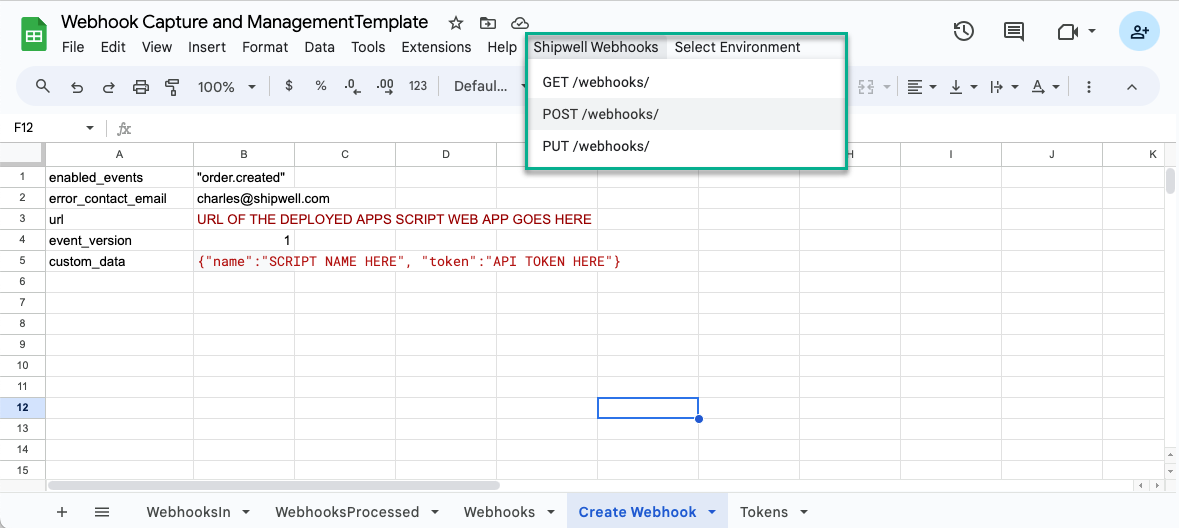
Task: Choose POST /webhooks/ menu entry
Action: (x=686, y=114)
